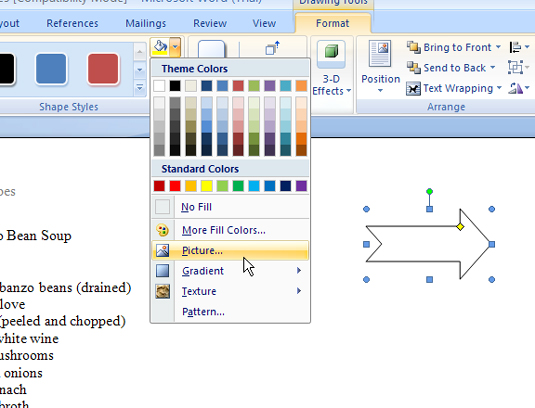This screenshot has width=535, height=408.
Task: Click the Shape Fill paint bucket icon
Action: [x=160, y=47]
